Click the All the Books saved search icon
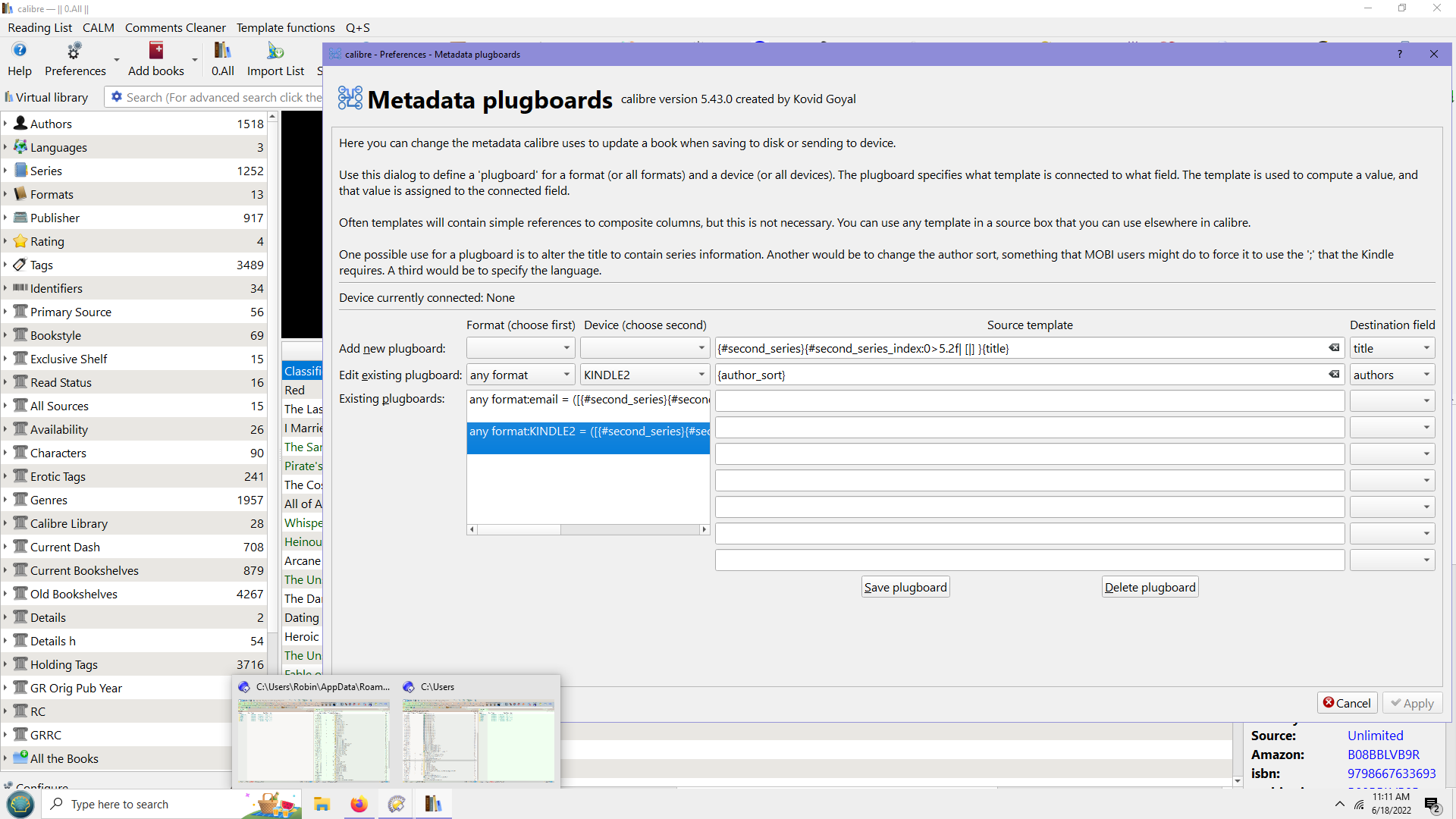1456x819 pixels. pos(20,758)
